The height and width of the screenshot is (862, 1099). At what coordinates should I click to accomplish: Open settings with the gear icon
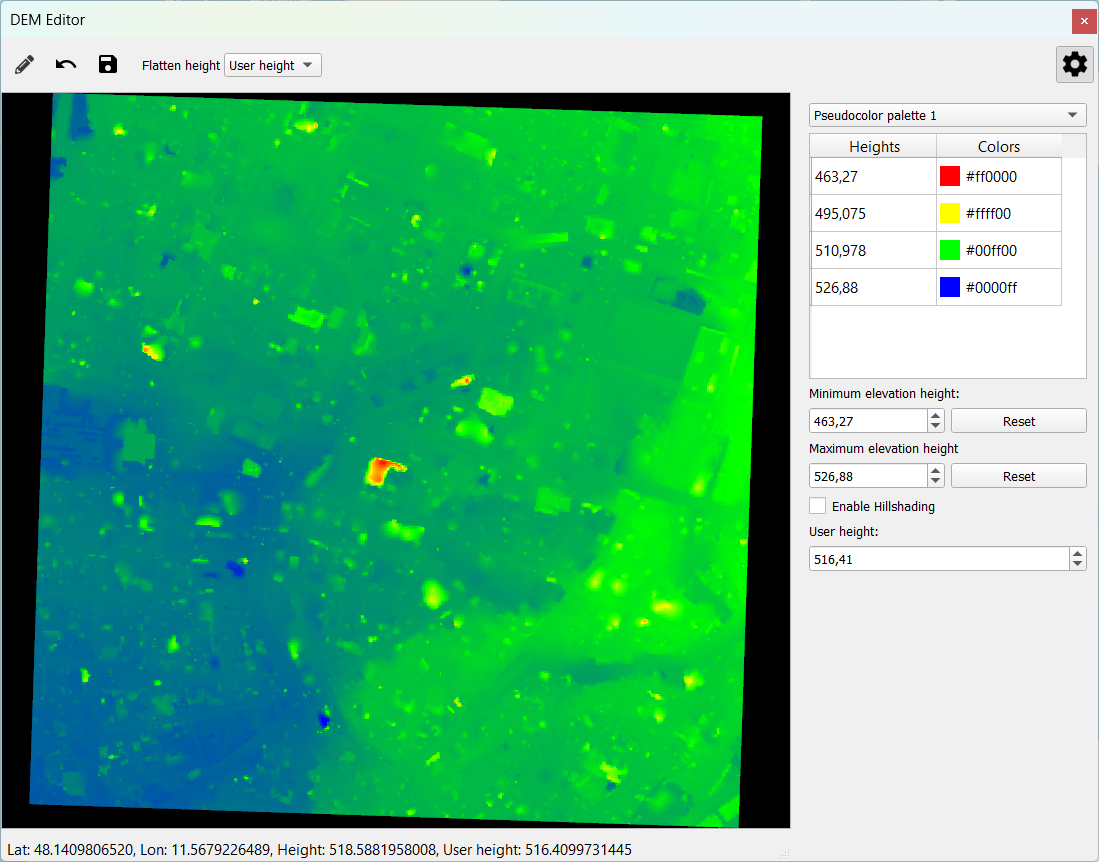(x=1074, y=65)
